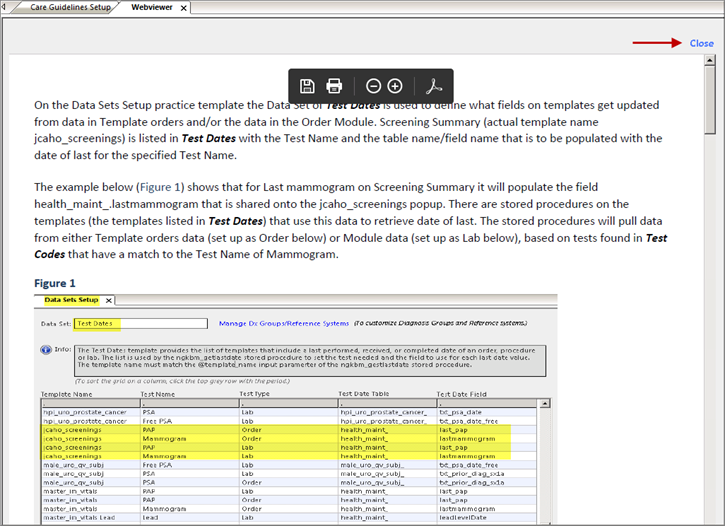Screen dimensions: 725x526
Task: Click the txt_psa_date field cell
Action: coord(461,412)
